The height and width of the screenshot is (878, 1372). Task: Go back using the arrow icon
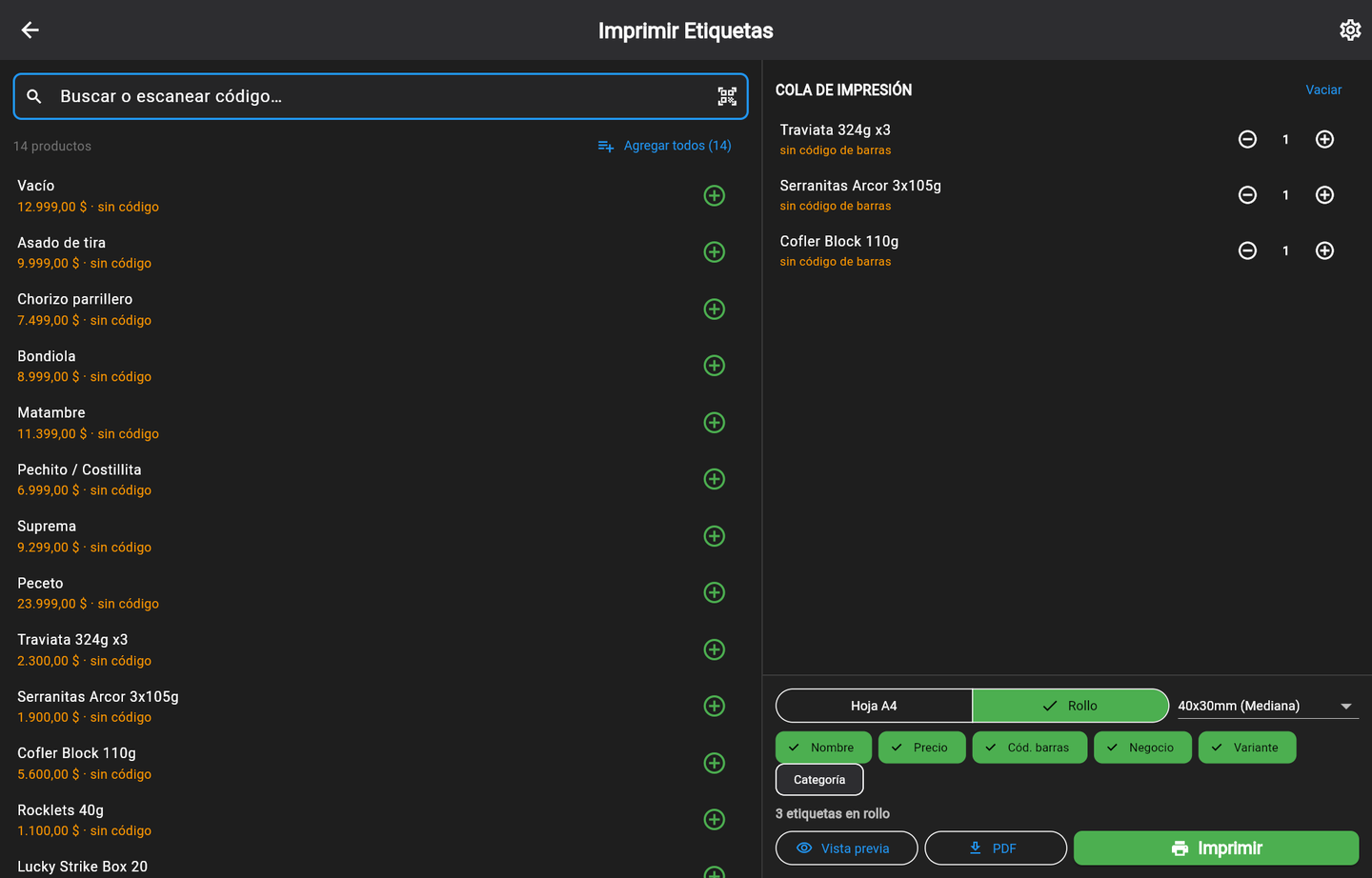(x=30, y=30)
